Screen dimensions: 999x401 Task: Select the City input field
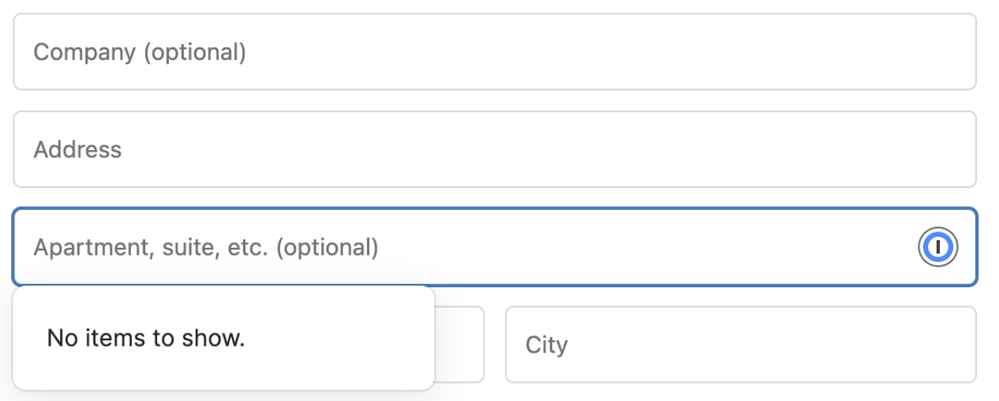740,345
